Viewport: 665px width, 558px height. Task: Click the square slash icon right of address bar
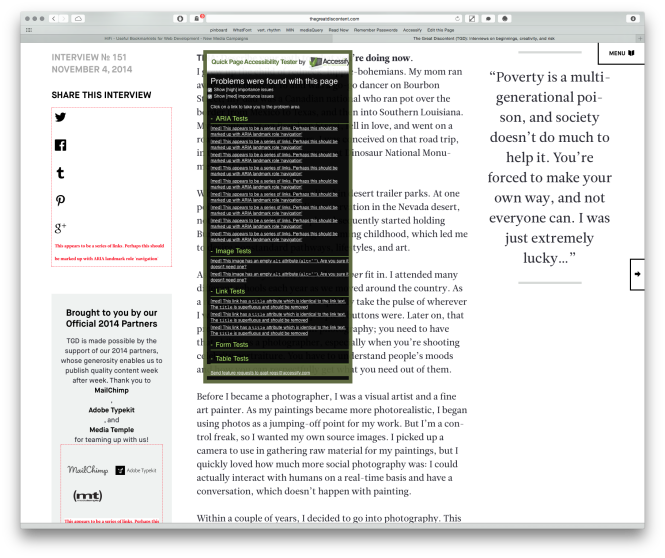pos(472,19)
